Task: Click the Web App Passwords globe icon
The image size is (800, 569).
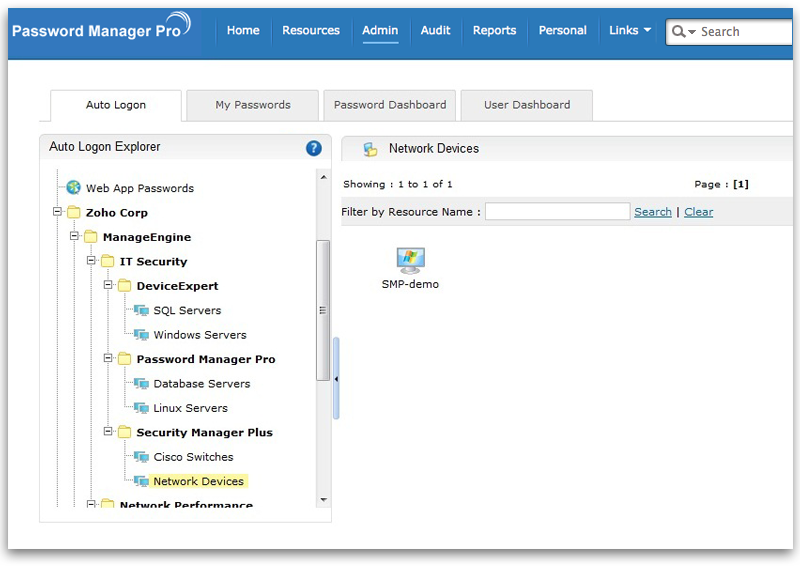Action: click(73, 187)
